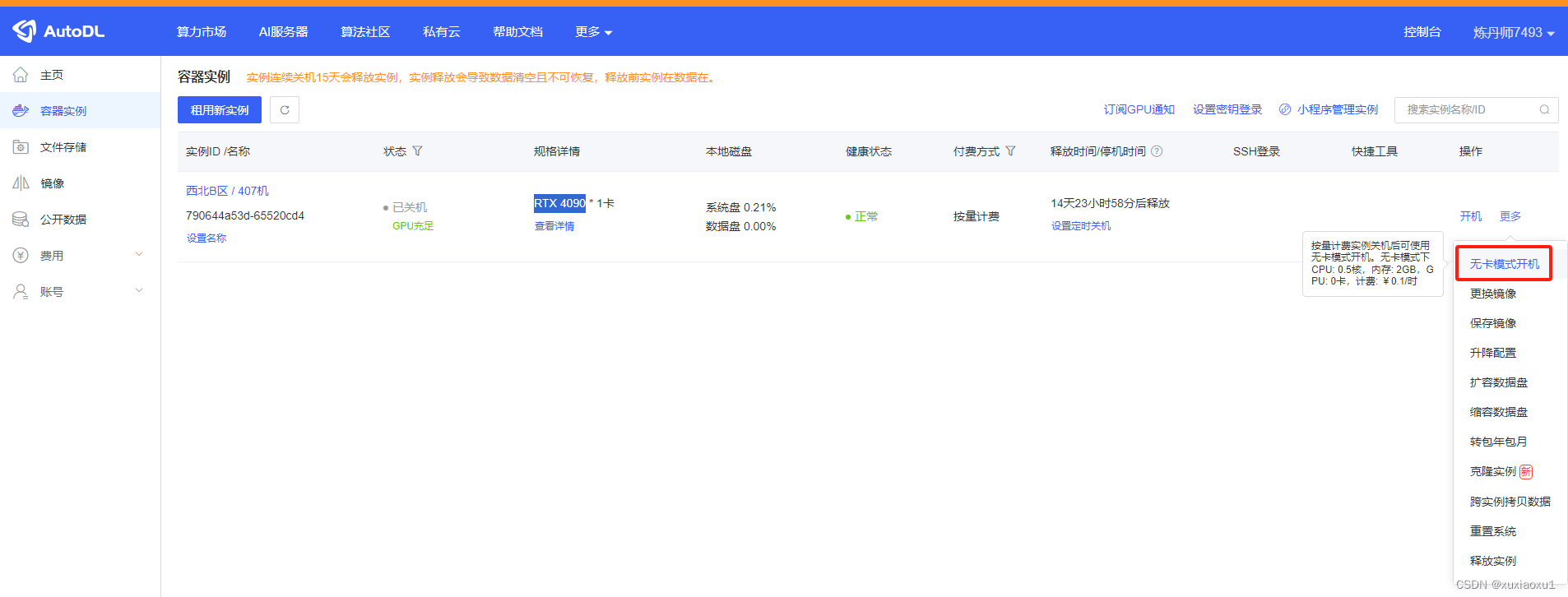The width and height of the screenshot is (1568, 597).
Task: Select 转包年包月 from the menu
Action: pos(1499,442)
